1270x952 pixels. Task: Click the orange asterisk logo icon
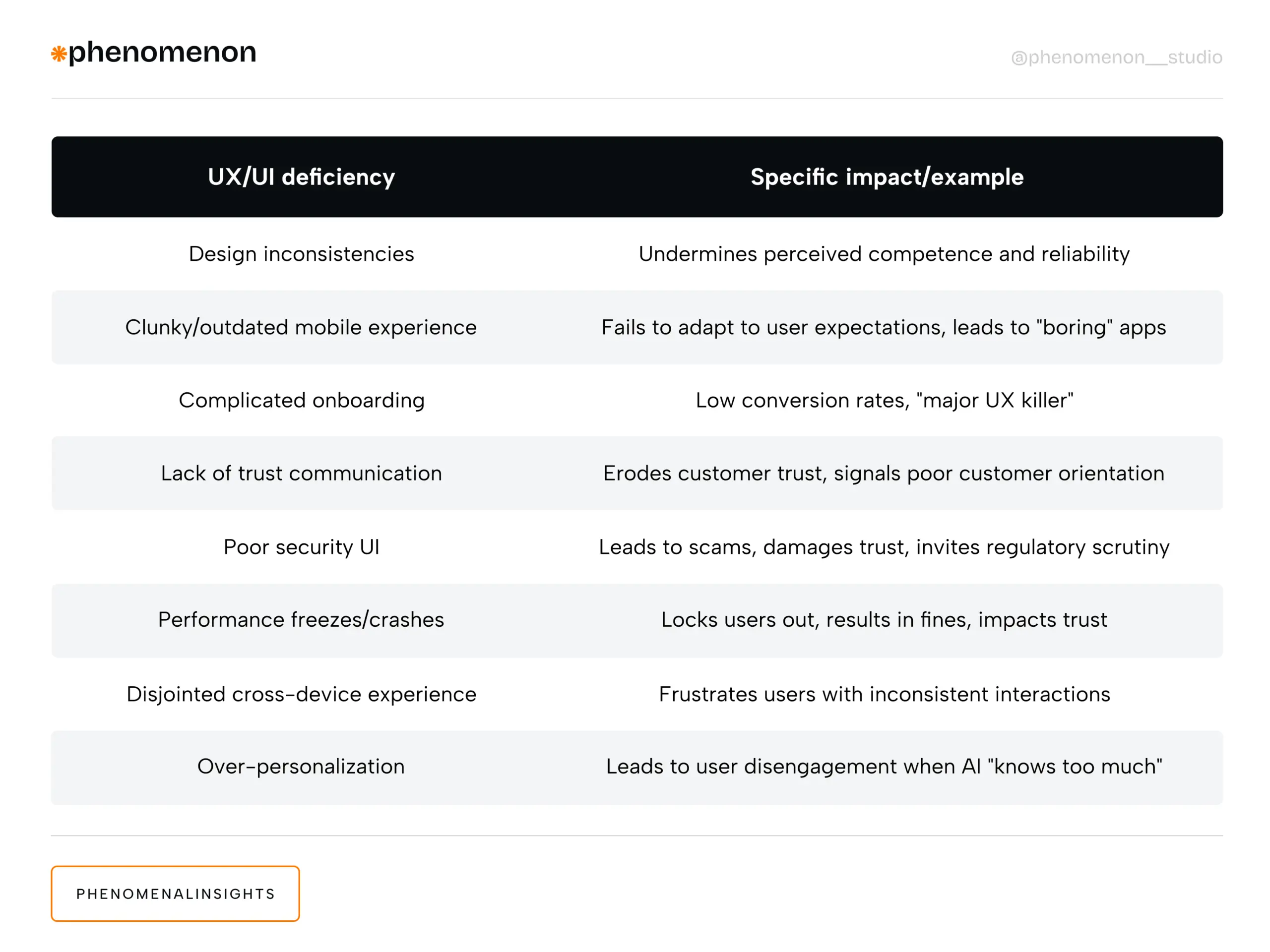pos(59,54)
